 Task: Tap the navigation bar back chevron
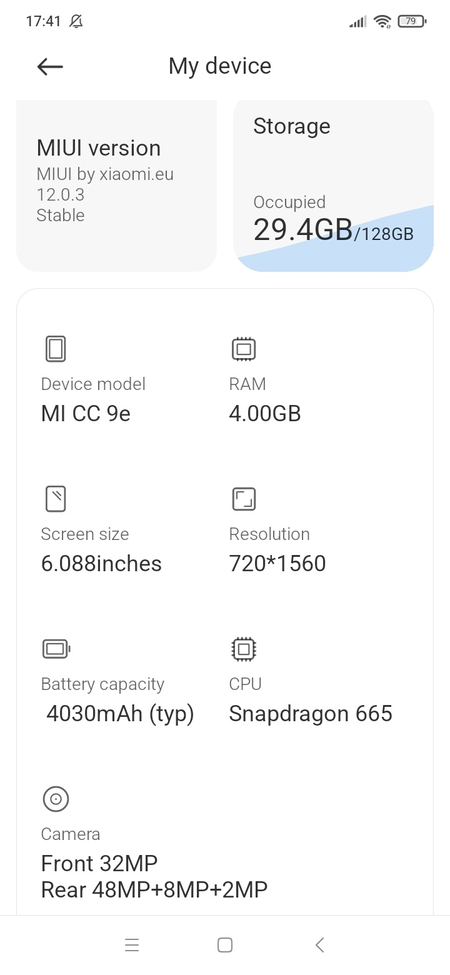[x=319, y=945]
